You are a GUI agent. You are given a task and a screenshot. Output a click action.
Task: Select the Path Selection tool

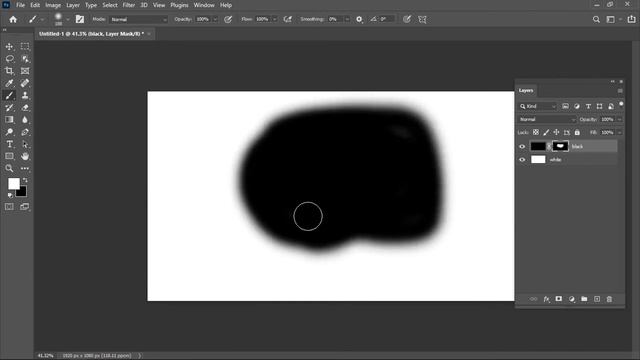tap(25, 144)
